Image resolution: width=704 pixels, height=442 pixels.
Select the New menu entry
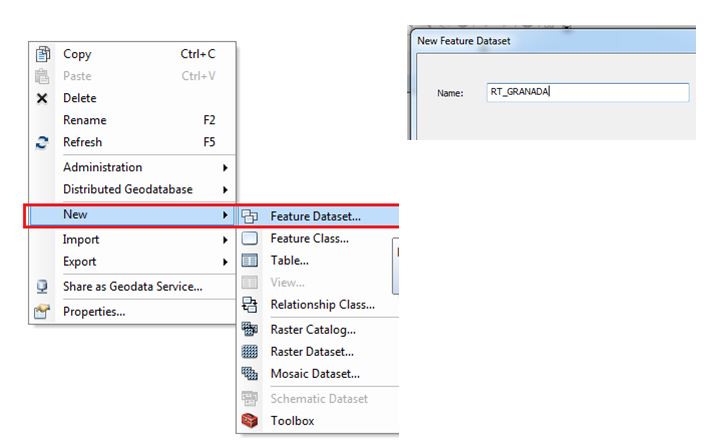click(75, 215)
